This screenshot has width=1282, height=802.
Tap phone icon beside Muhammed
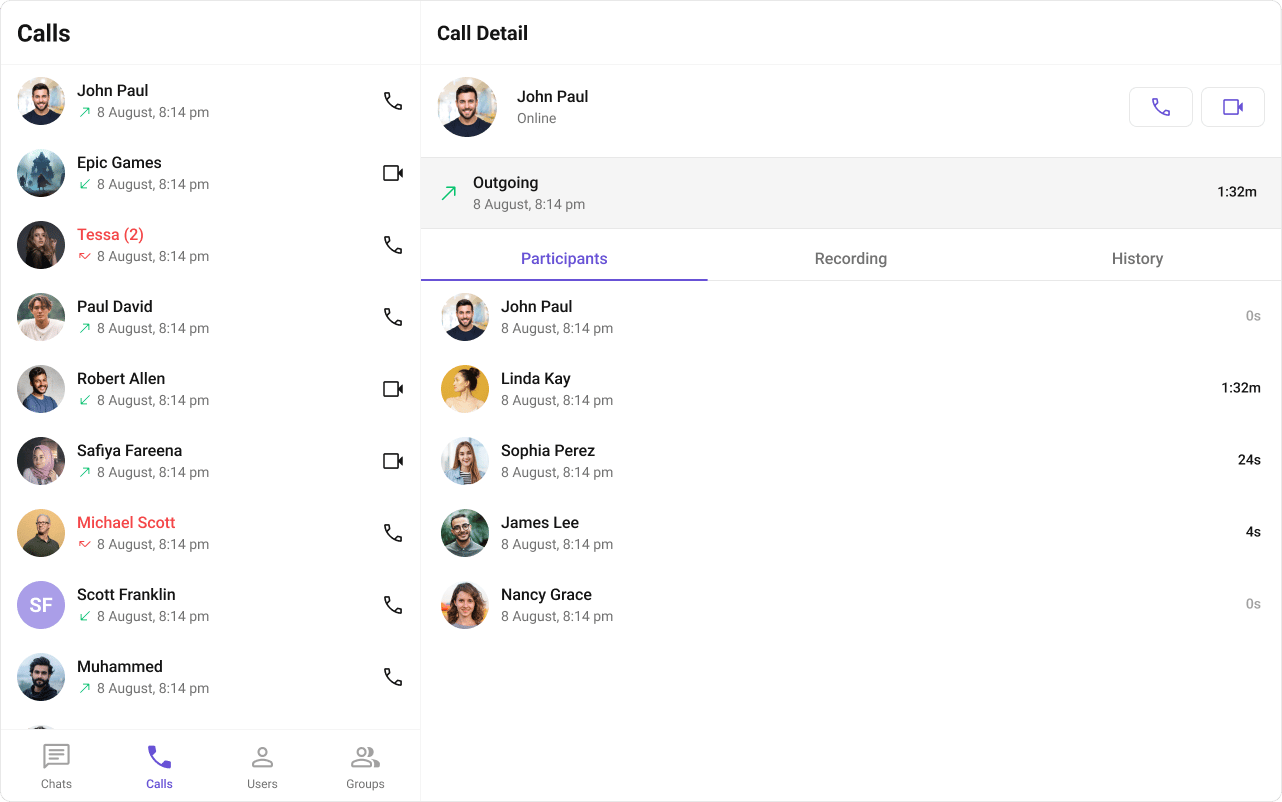click(x=393, y=677)
